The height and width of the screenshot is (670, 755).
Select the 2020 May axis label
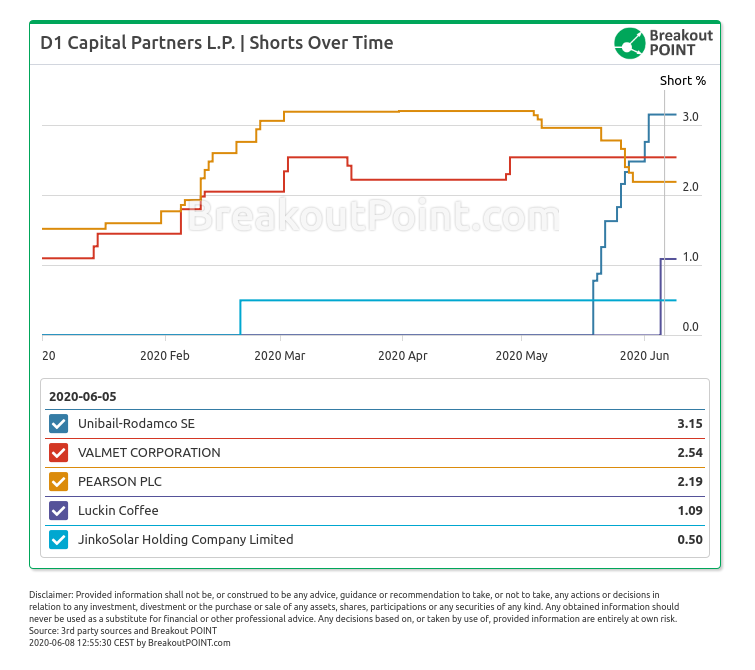(522, 355)
